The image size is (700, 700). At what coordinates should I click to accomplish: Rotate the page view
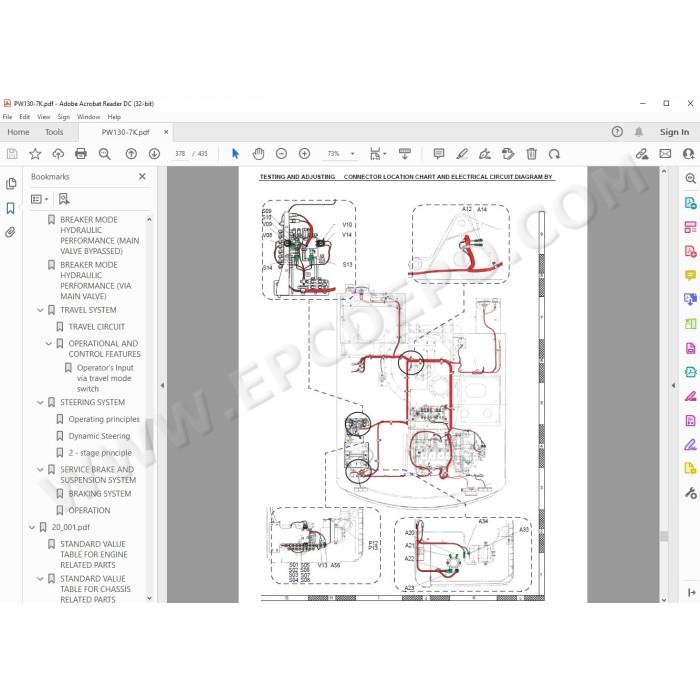554,154
